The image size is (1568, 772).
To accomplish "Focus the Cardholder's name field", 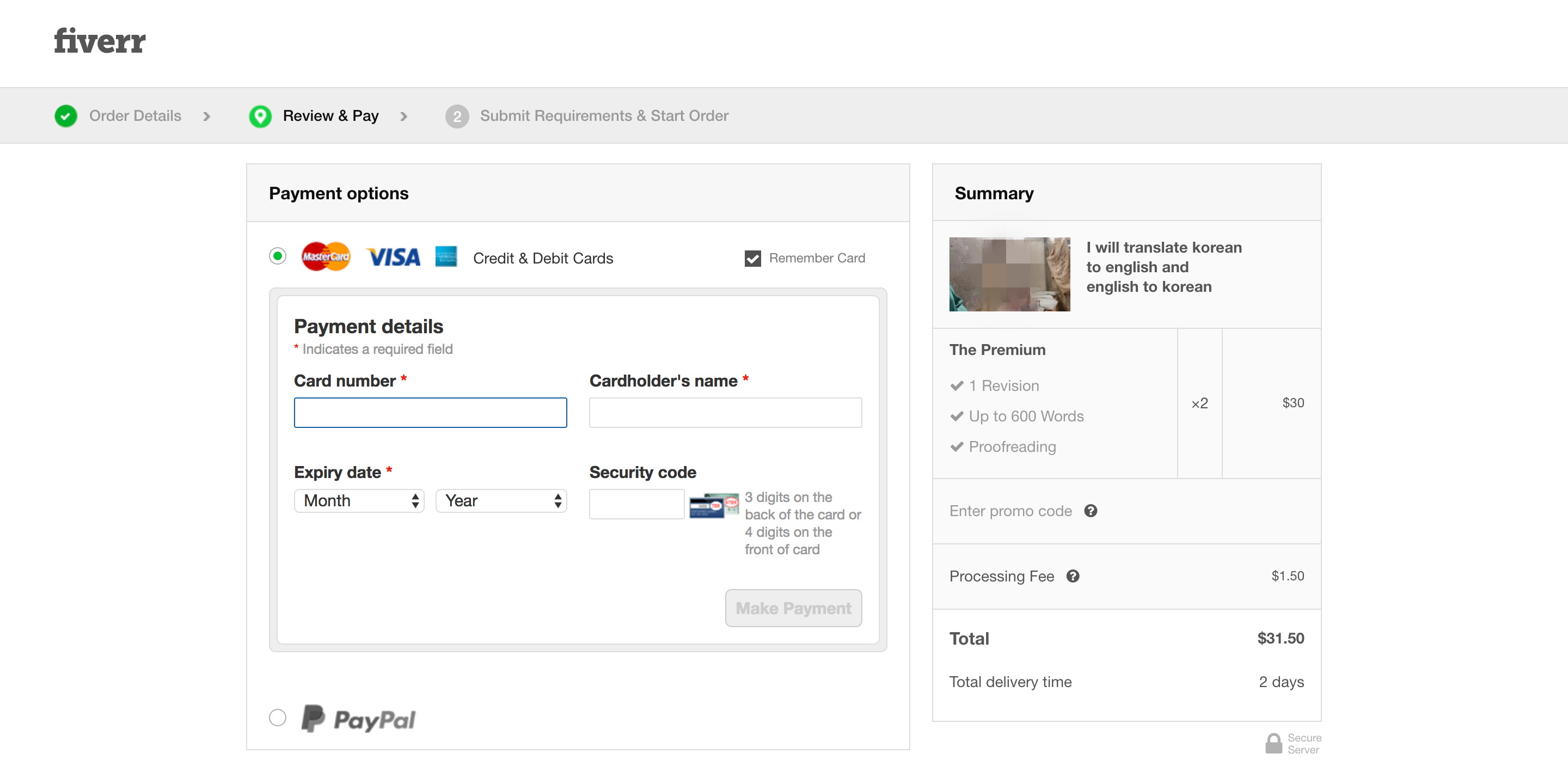I will (x=726, y=413).
